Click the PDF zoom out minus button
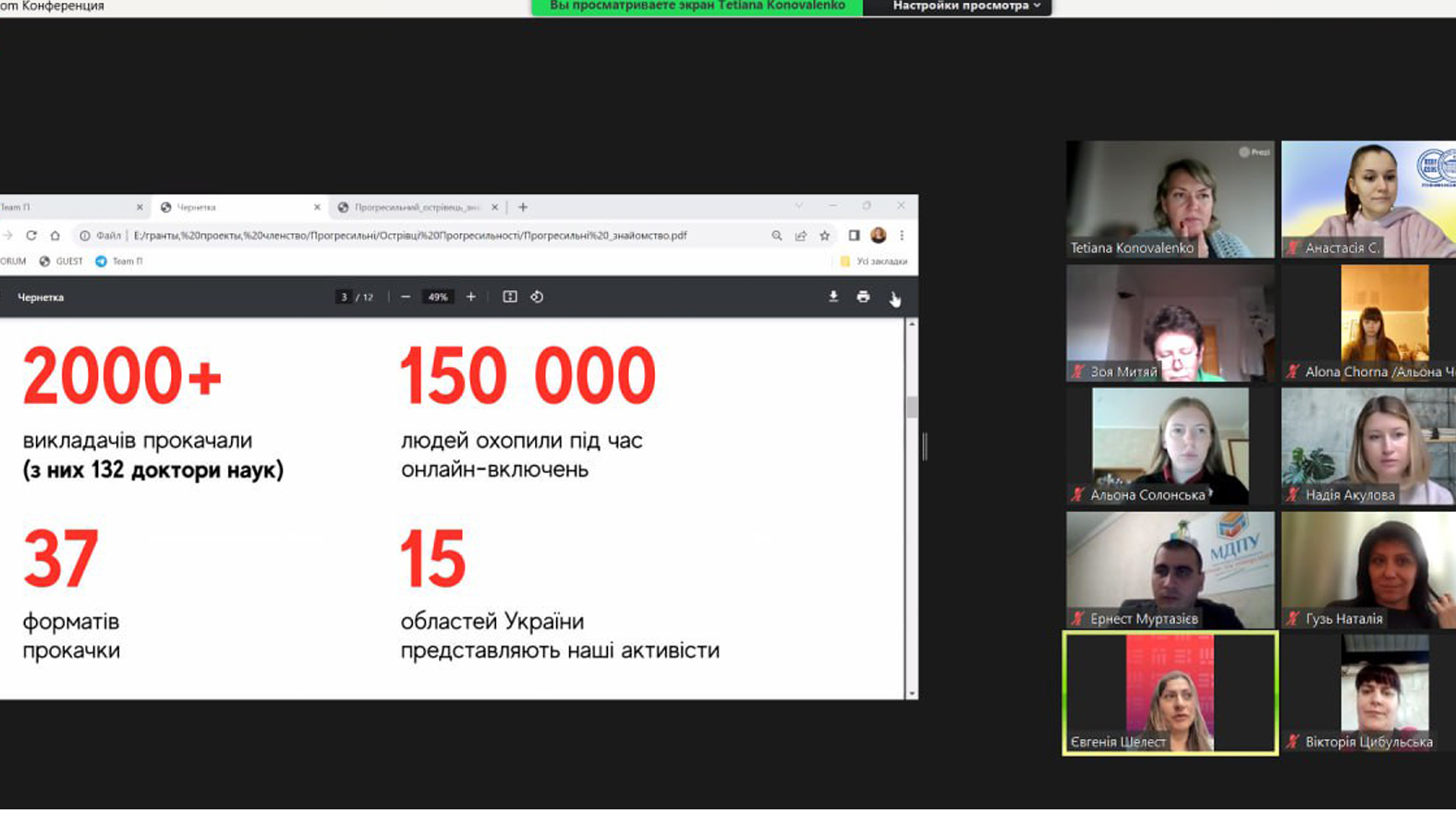This screenshot has height=814, width=1456. click(406, 297)
